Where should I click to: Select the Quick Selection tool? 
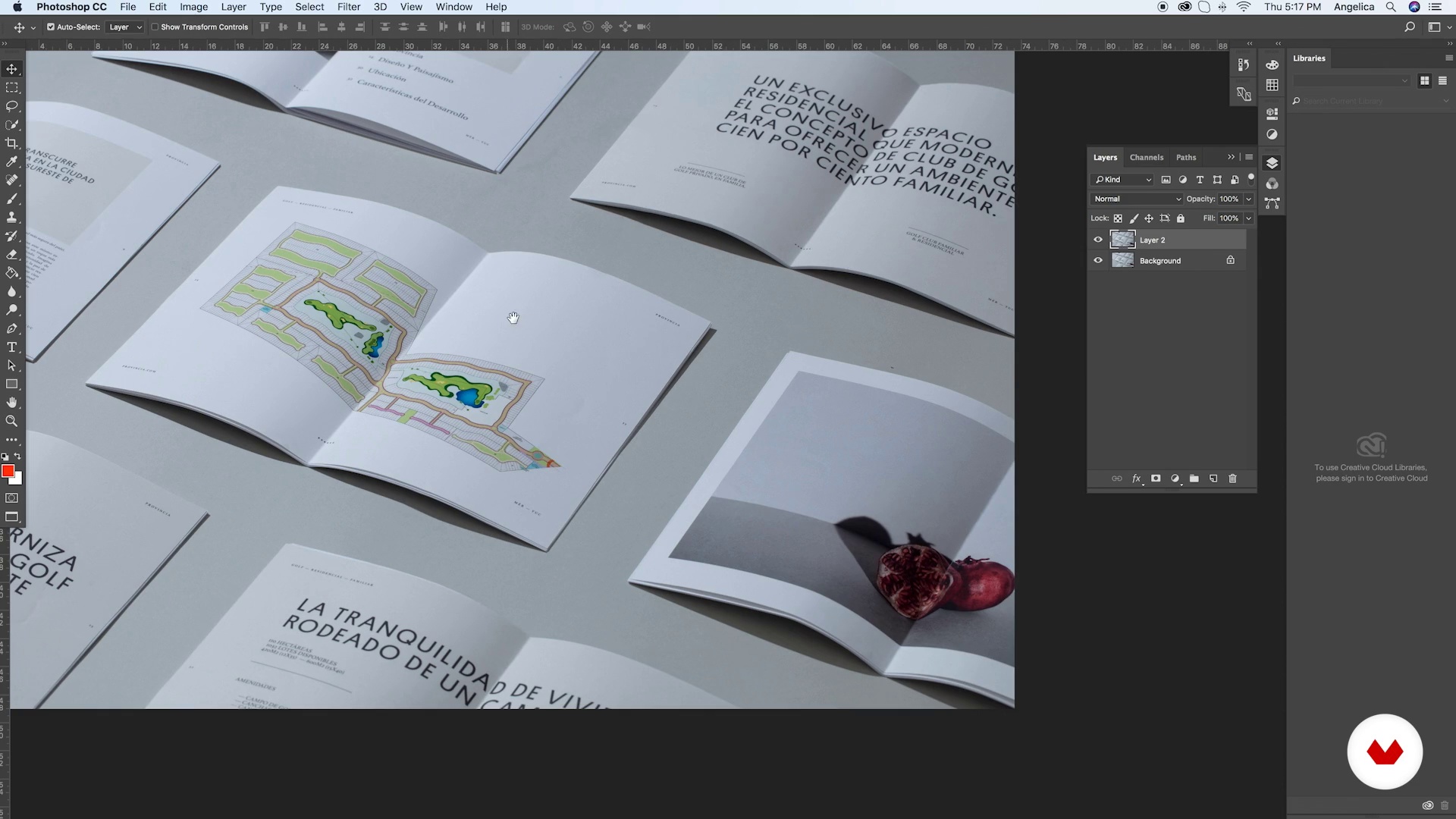[x=12, y=125]
